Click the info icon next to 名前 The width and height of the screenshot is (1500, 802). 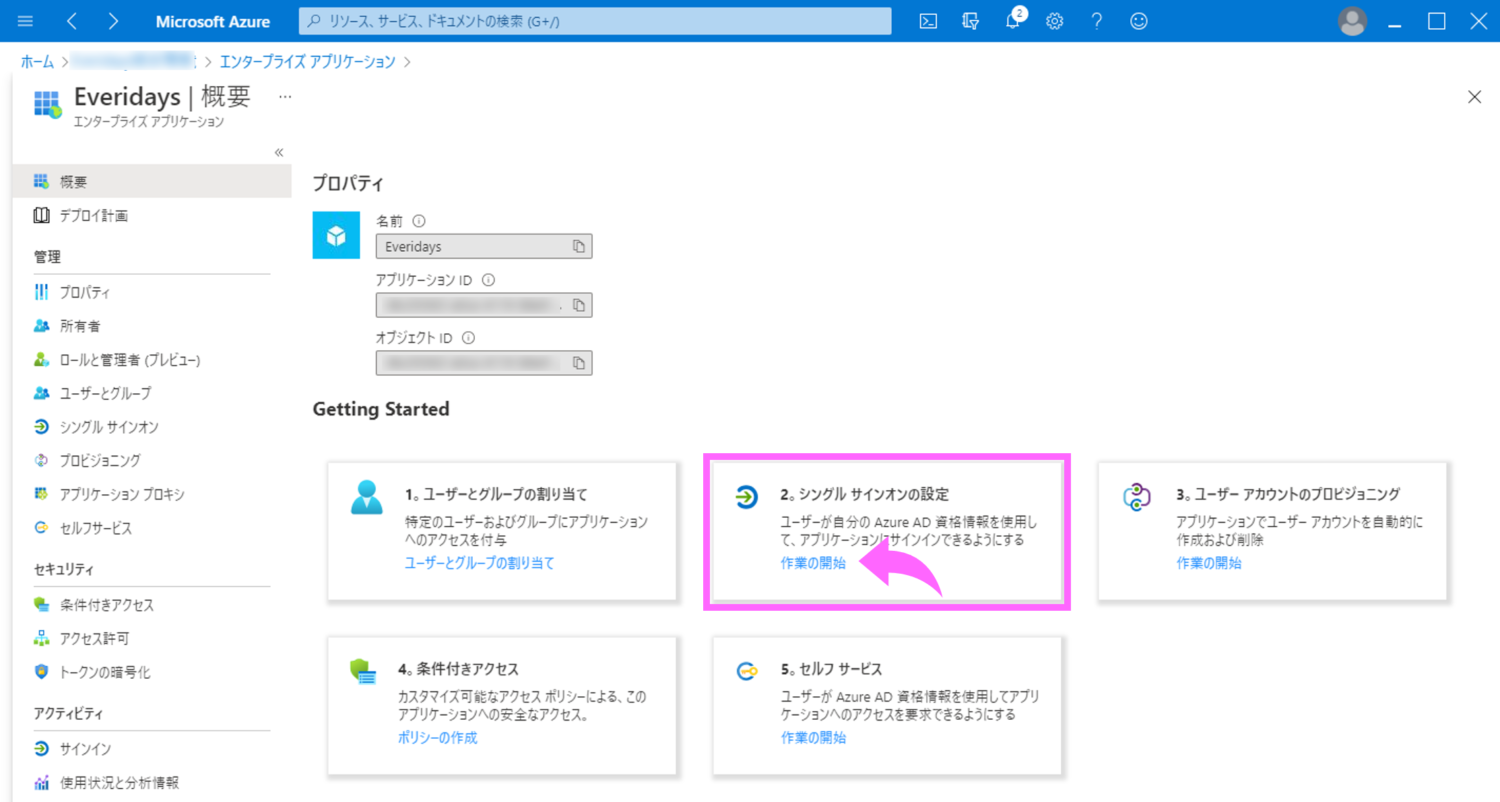coord(419,221)
